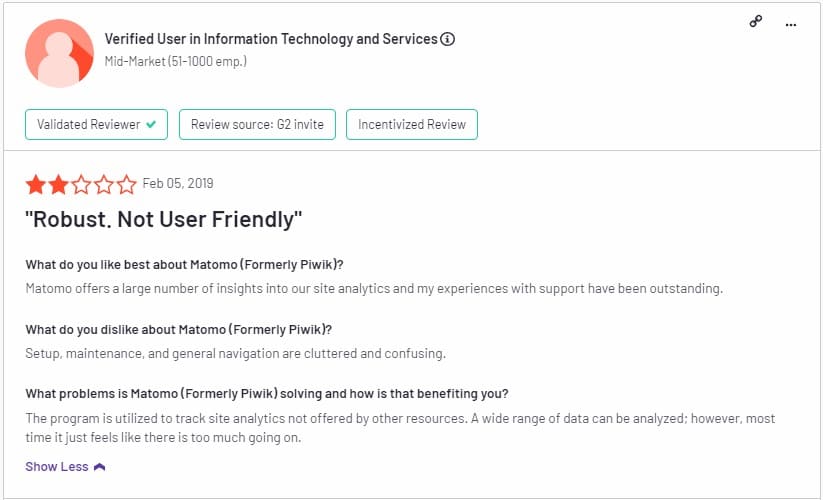
Task: Click the Feb 05, 2019 review date
Action: click(178, 183)
